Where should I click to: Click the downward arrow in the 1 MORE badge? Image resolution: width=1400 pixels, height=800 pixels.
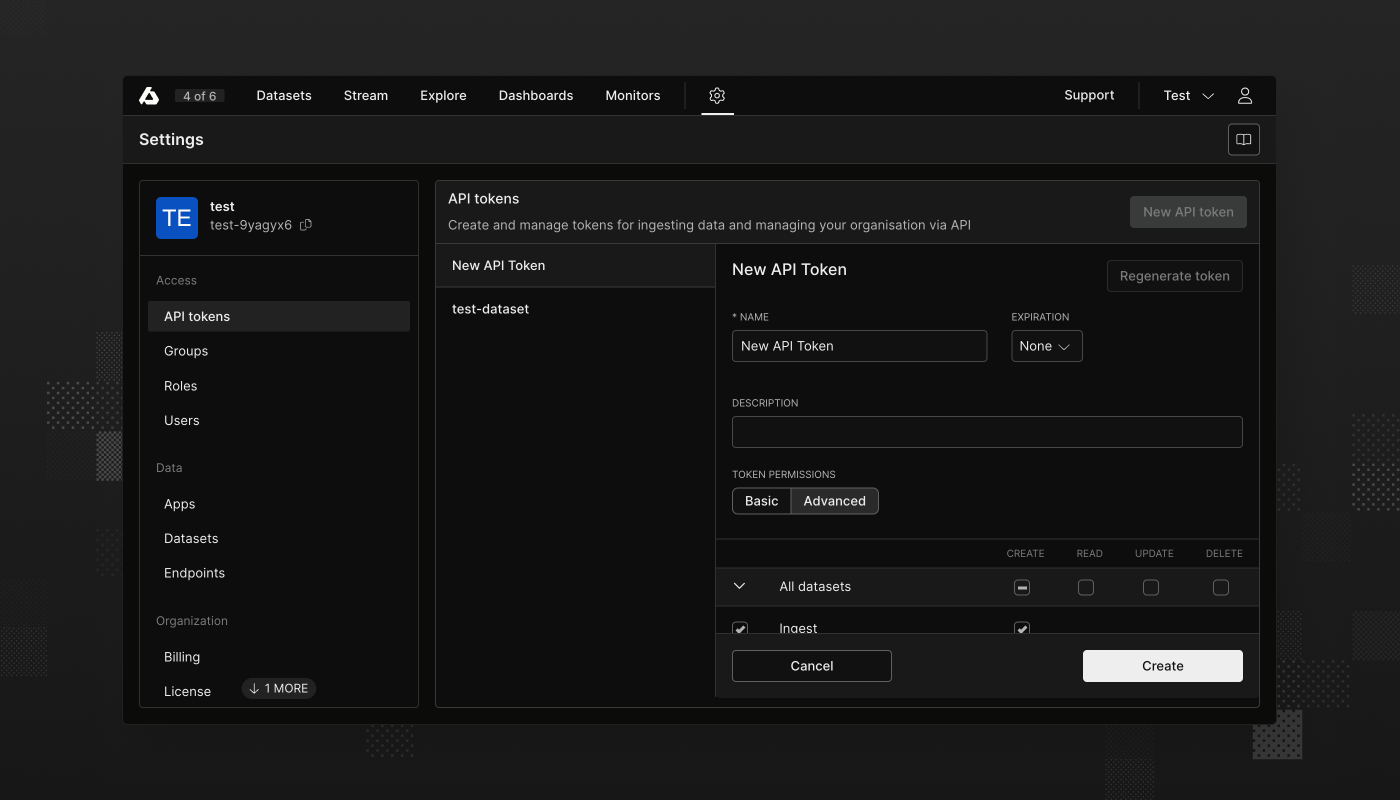(x=252, y=688)
